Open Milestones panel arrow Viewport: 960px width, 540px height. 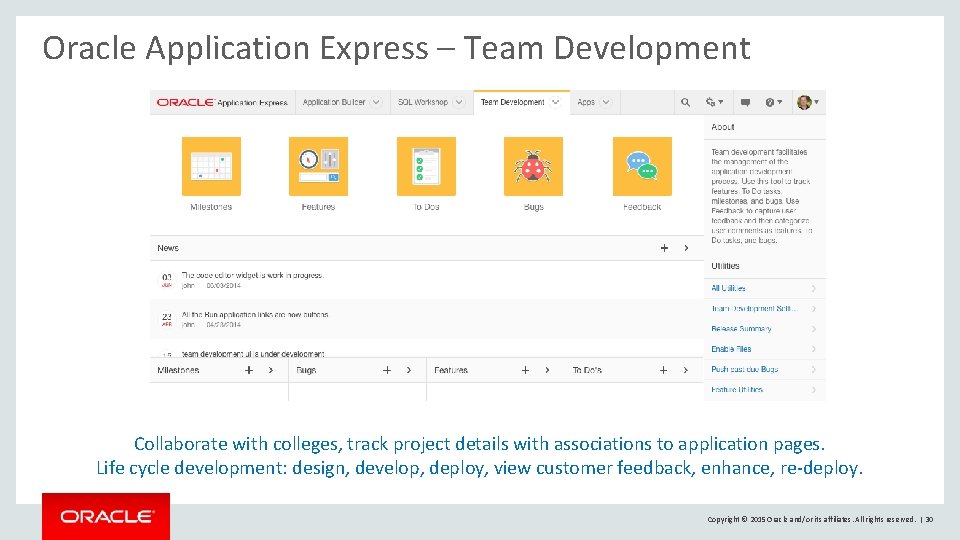coord(271,370)
